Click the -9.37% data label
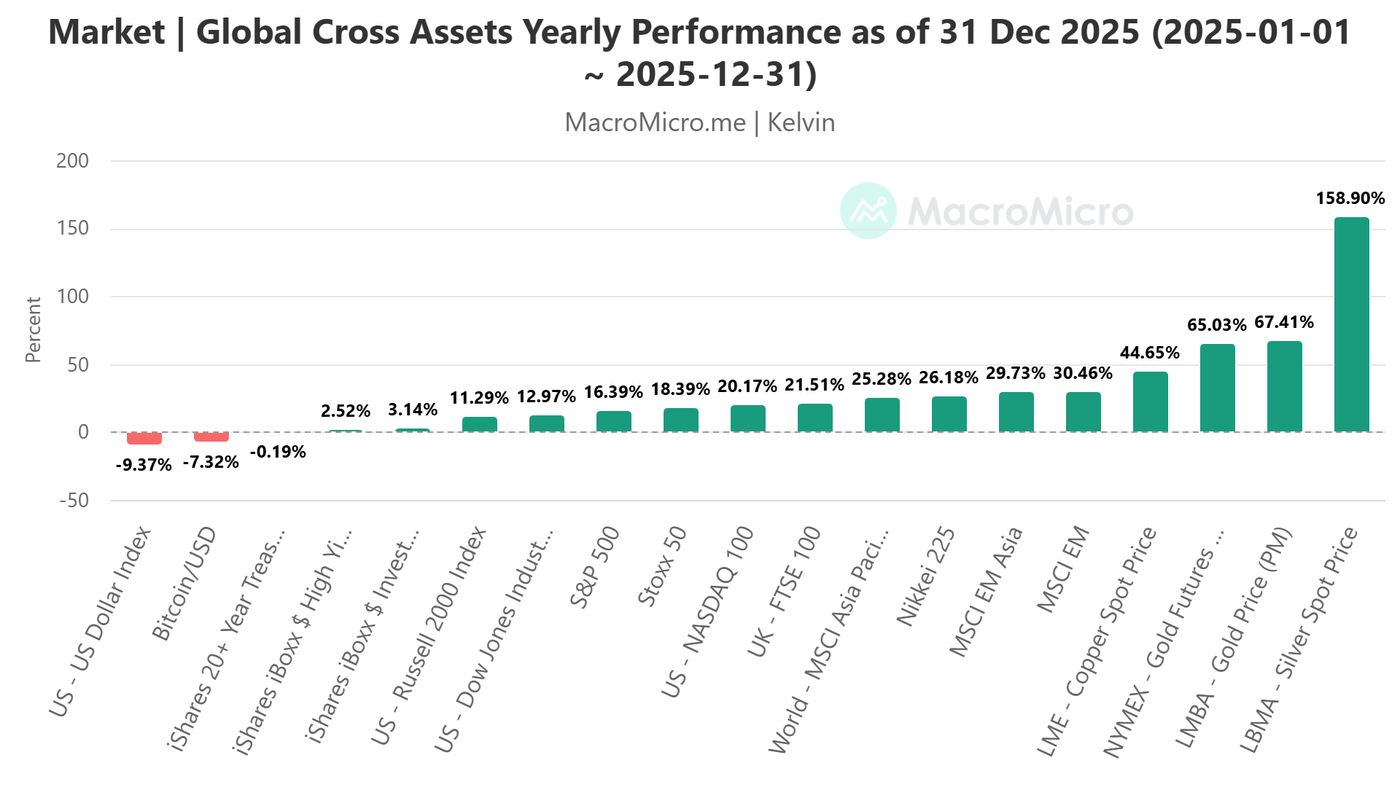The width and height of the screenshot is (1400, 787). 144,464
